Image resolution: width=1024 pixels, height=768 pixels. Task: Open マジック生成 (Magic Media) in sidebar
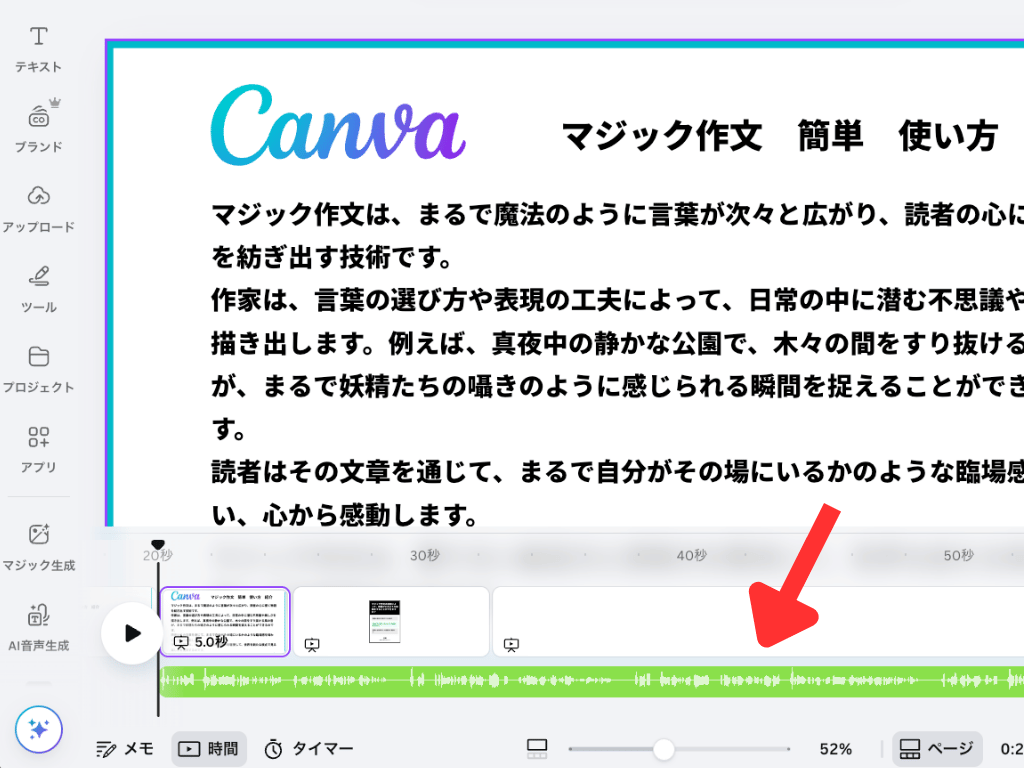[x=39, y=547]
